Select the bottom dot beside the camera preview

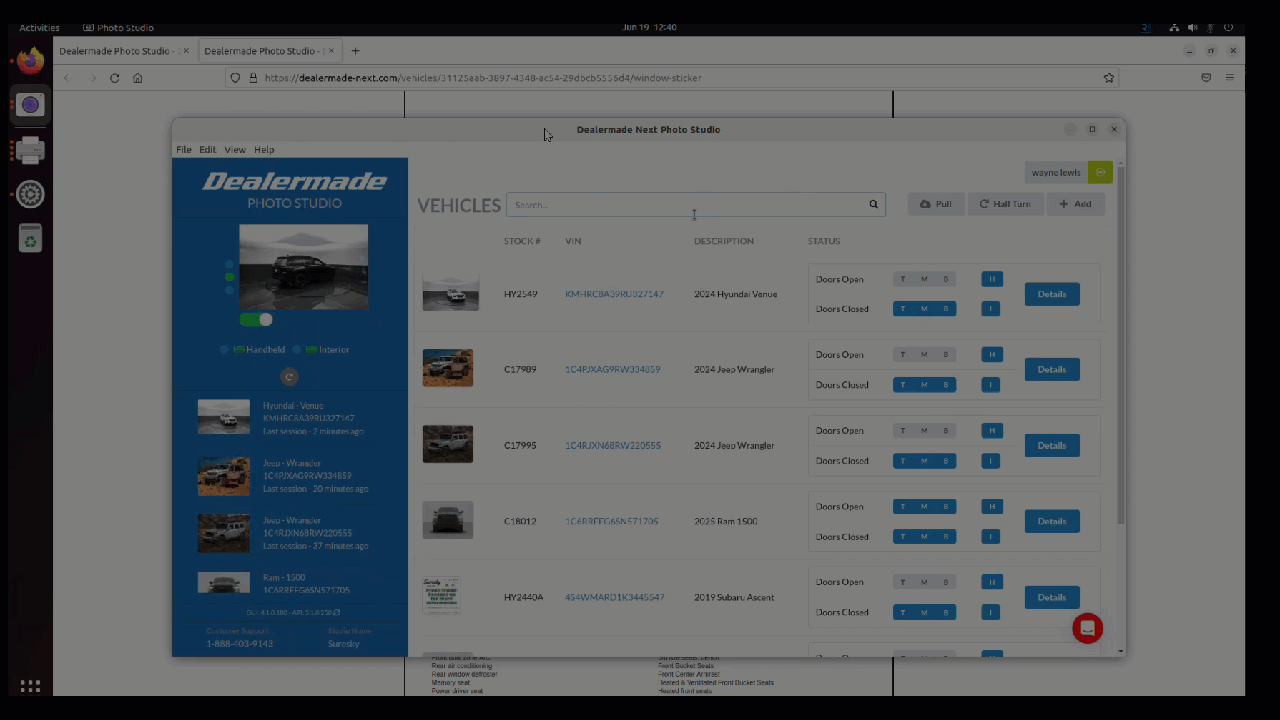[229, 290]
